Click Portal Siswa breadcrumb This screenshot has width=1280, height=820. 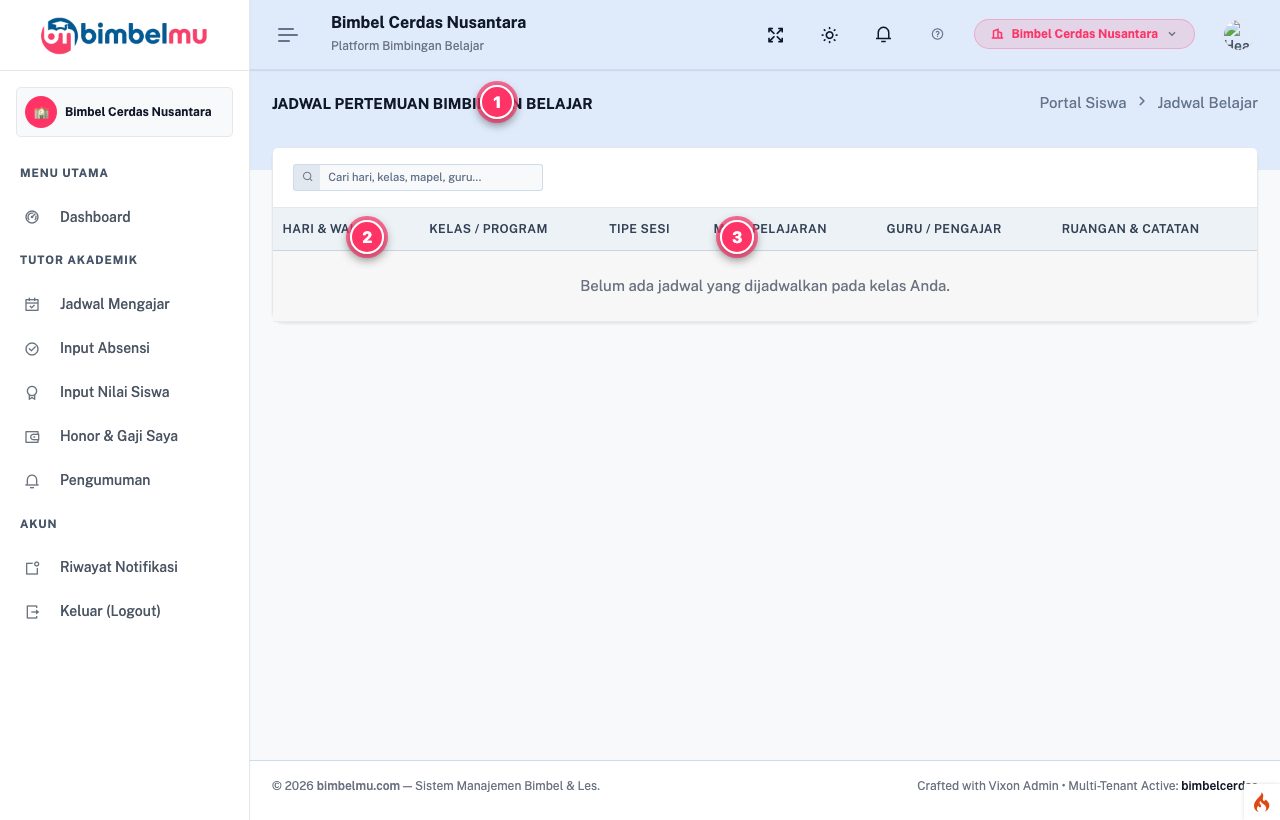point(1083,103)
